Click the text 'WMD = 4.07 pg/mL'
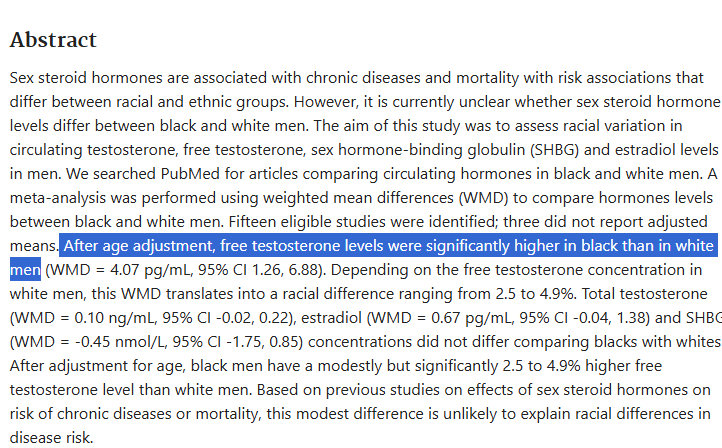 (122, 269)
